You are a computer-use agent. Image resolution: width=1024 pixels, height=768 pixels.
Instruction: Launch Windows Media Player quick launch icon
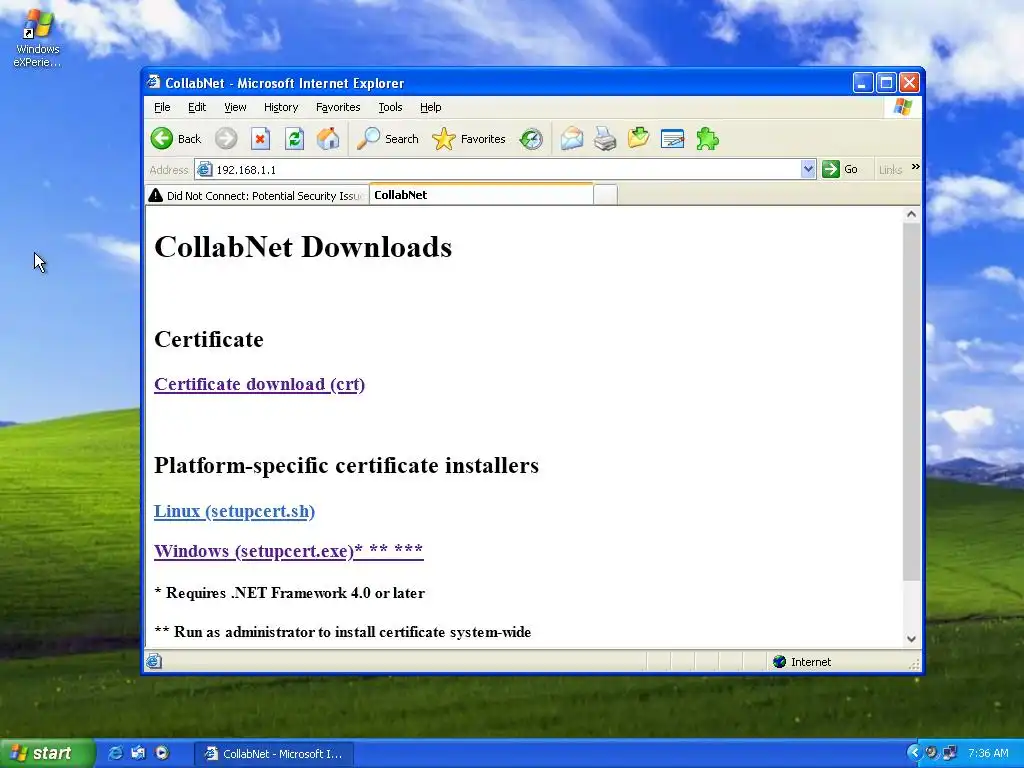tap(162, 753)
